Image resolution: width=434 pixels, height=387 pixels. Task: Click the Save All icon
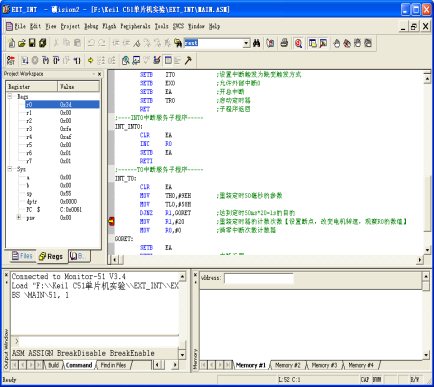pos(43,43)
